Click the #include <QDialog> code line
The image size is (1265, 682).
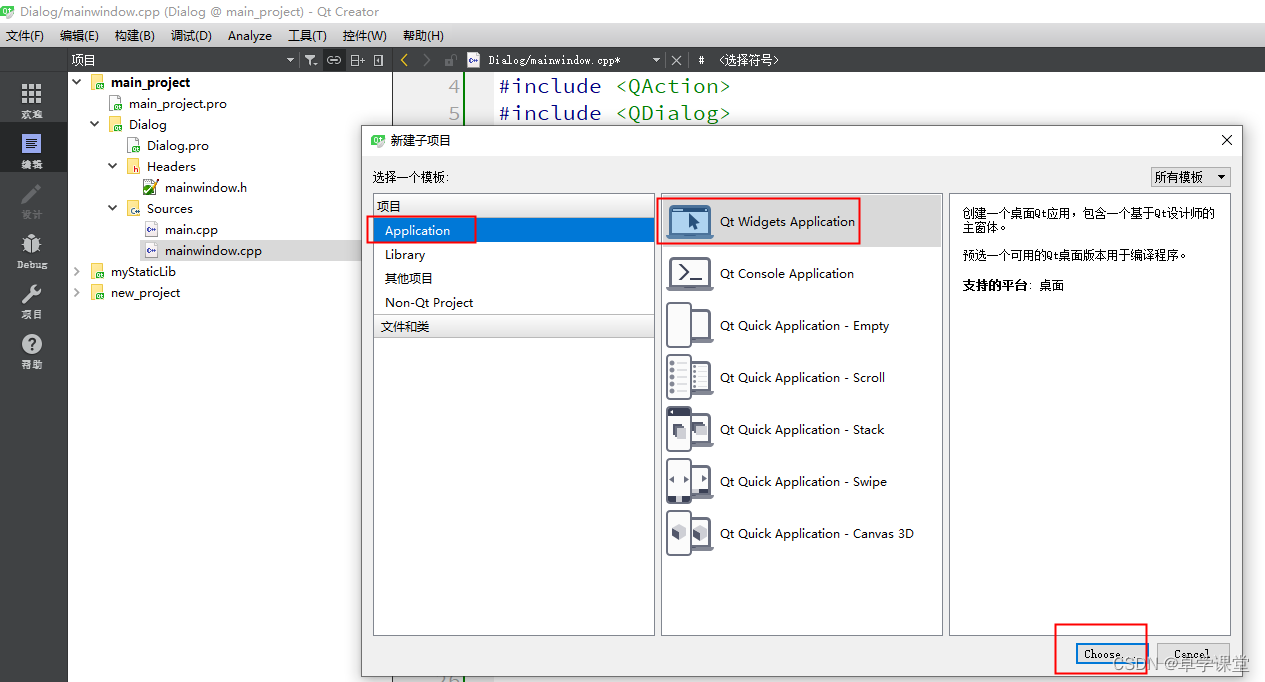coord(615,113)
